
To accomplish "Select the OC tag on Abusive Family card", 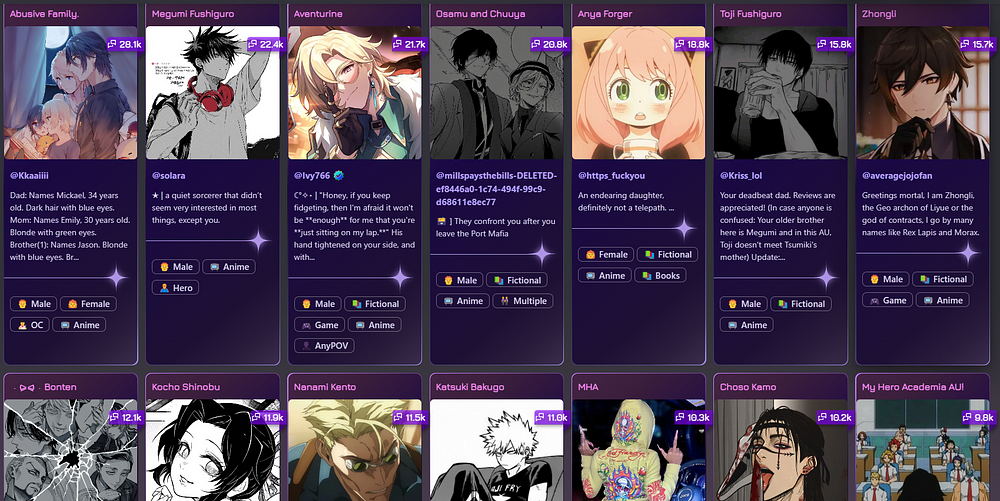I will pyautogui.click(x=30, y=324).
